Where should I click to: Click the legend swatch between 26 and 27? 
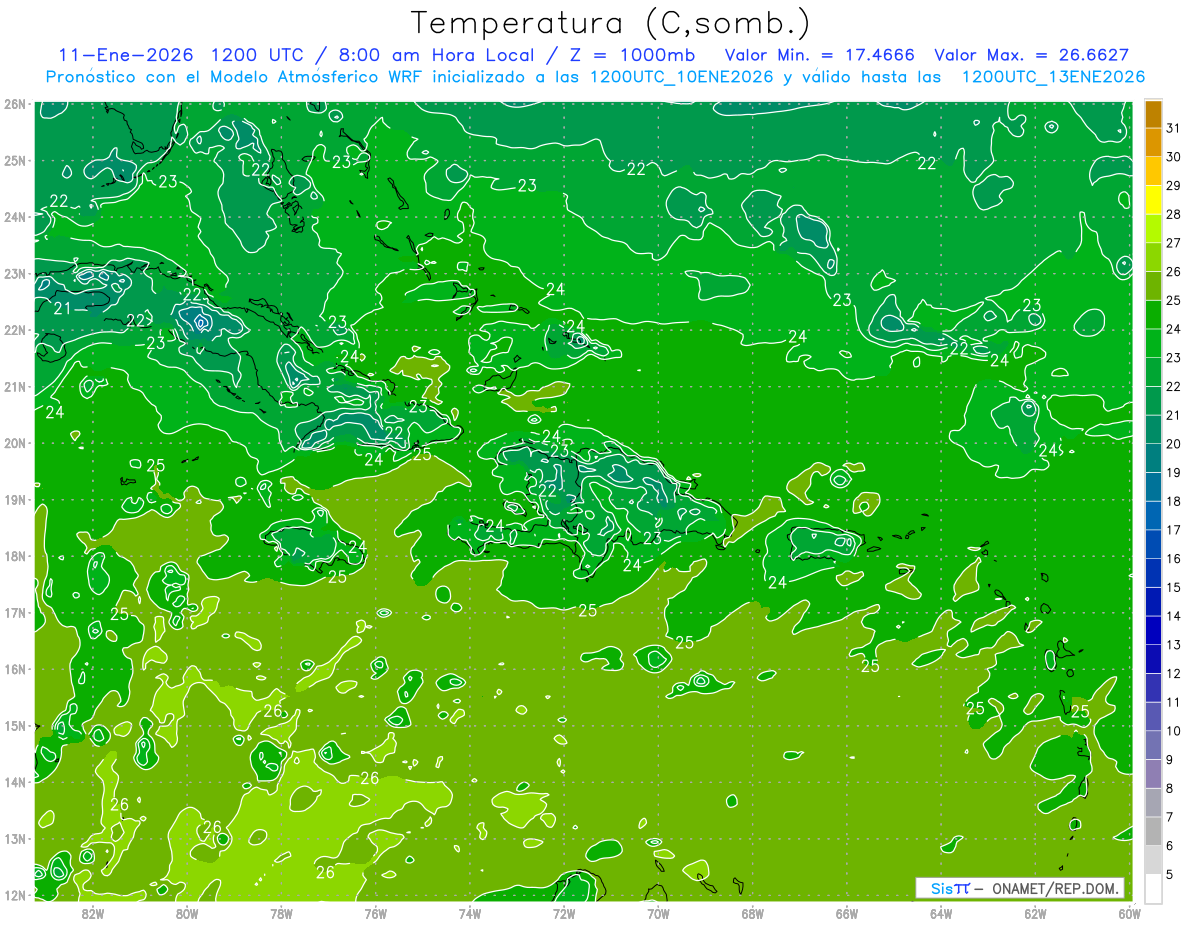click(x=1153, y=258)
